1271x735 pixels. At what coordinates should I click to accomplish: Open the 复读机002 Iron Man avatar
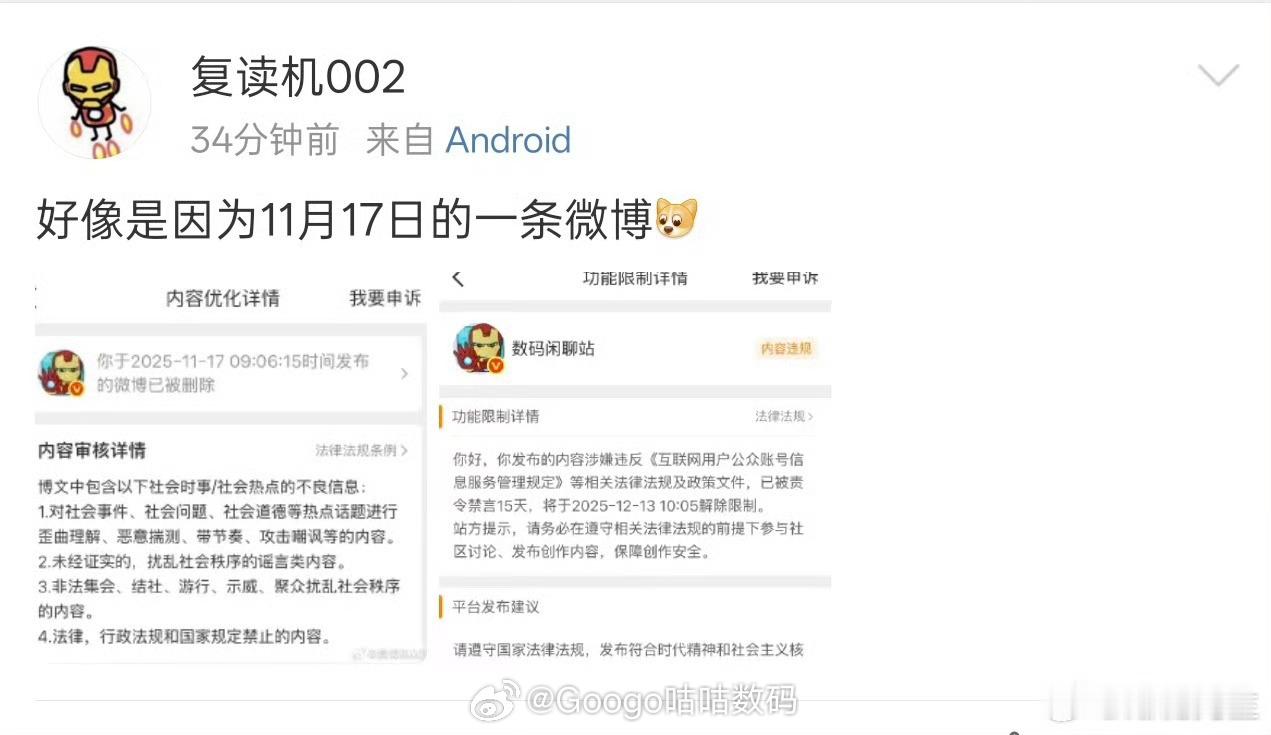point(93,101)
